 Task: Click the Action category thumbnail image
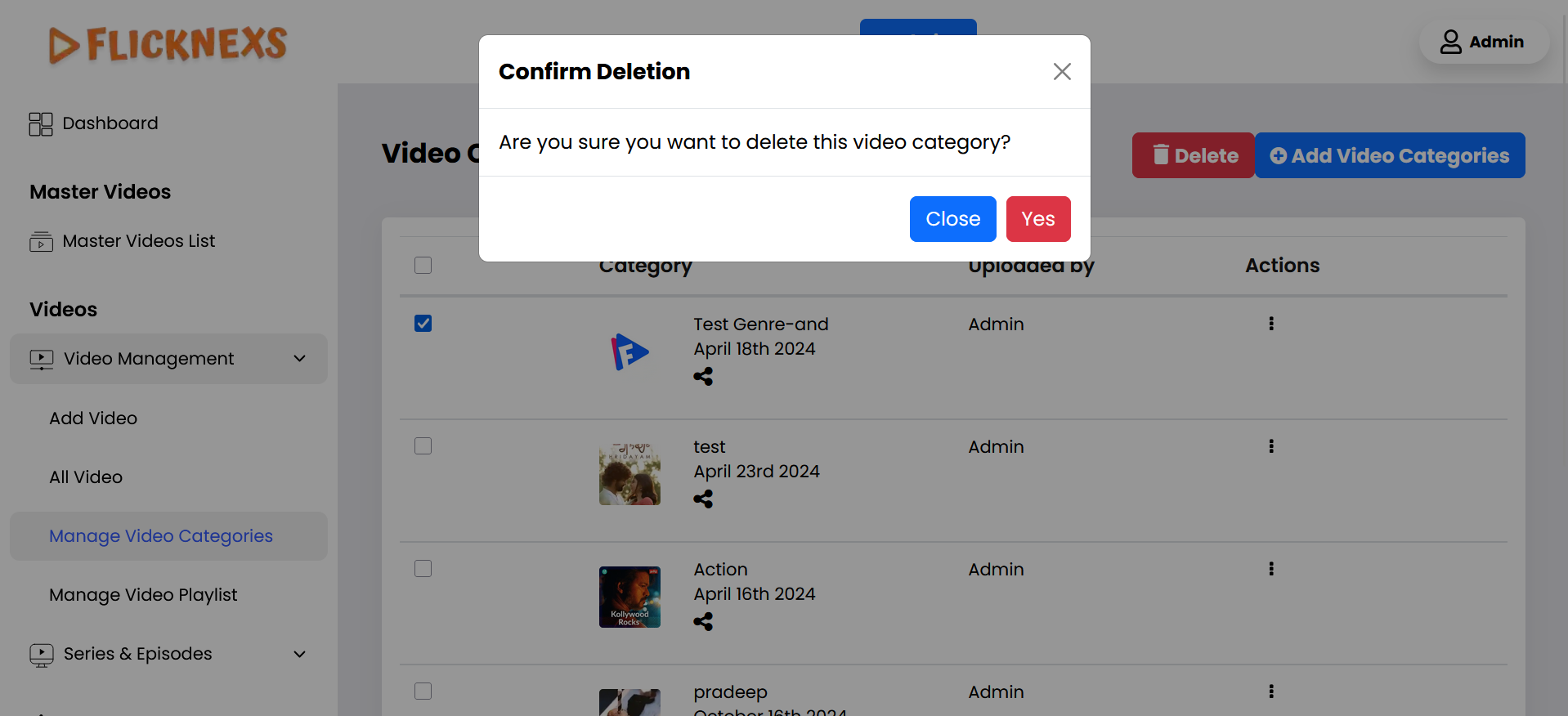(x=629, y=597)
